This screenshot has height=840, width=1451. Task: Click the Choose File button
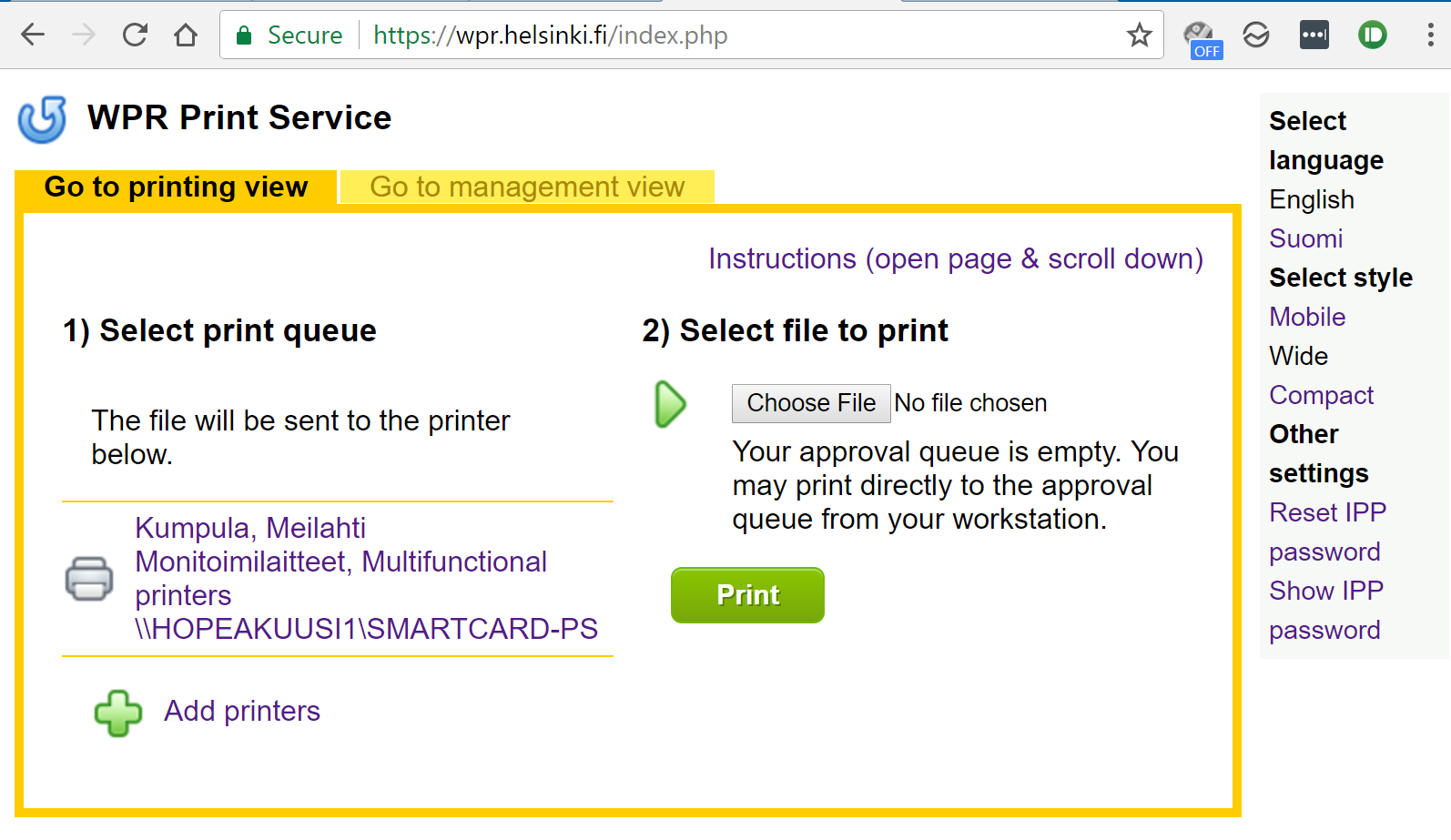(x=810, y=403)
